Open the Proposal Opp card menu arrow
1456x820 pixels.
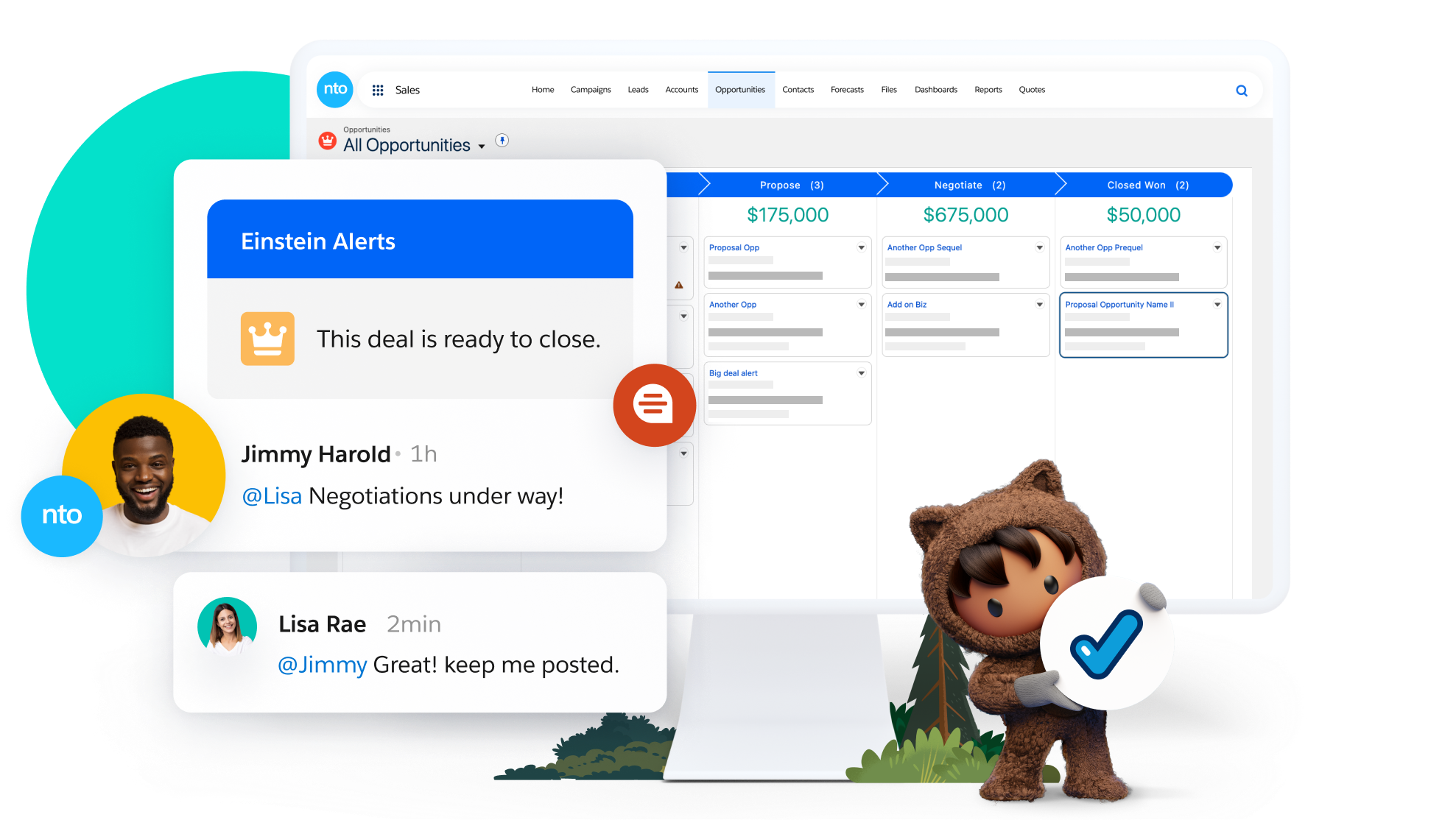[861, 247]
